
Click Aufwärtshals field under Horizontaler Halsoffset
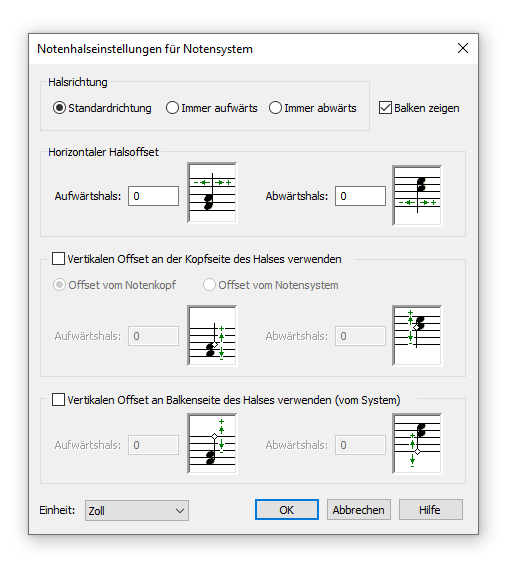tap(154, 196)
